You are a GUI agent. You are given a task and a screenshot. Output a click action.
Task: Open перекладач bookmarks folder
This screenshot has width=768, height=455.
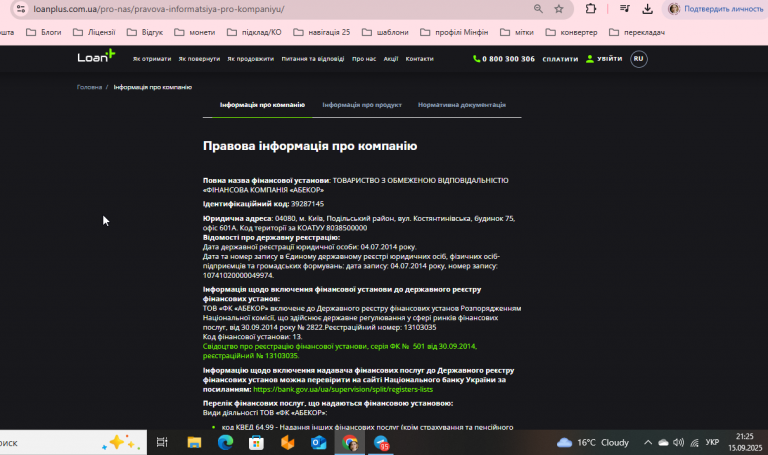click(x=637, y=32)
